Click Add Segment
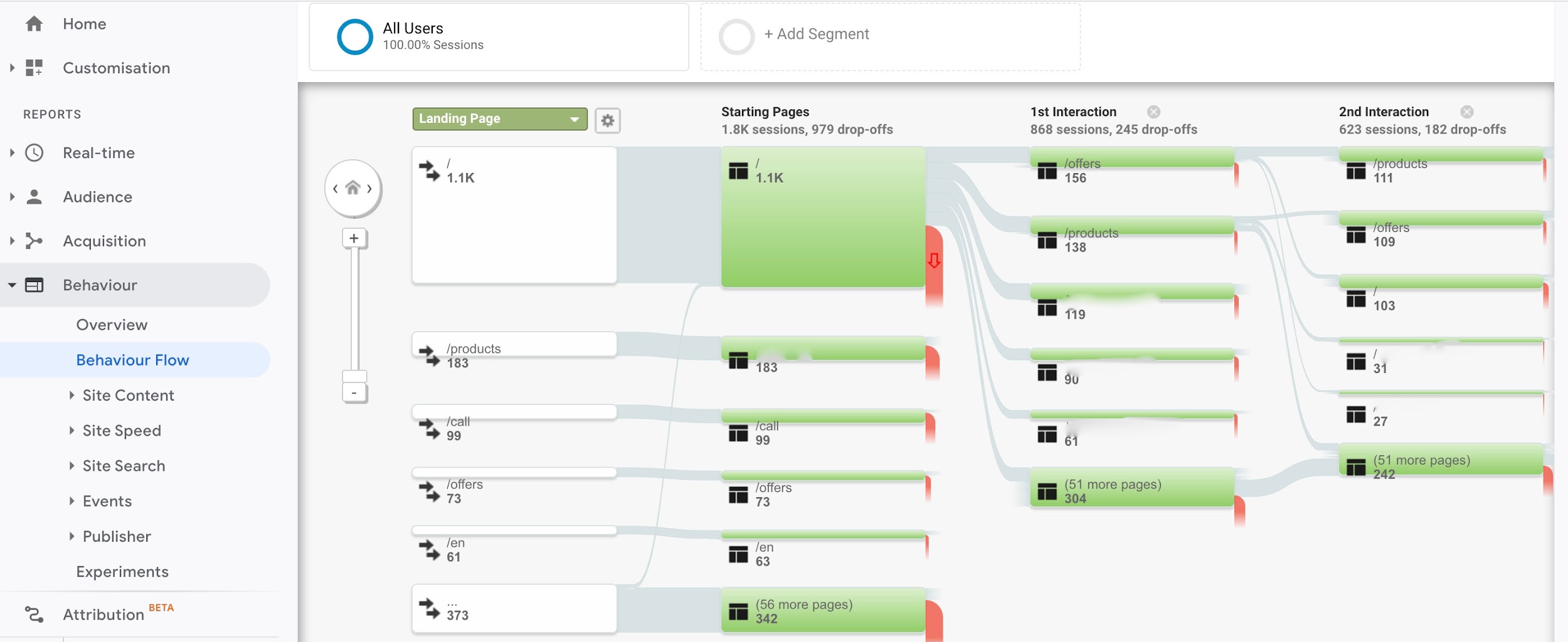Image resolution: width=1568 pixels, height=642 pixels. pyautogui.click(x=815, y=34)
